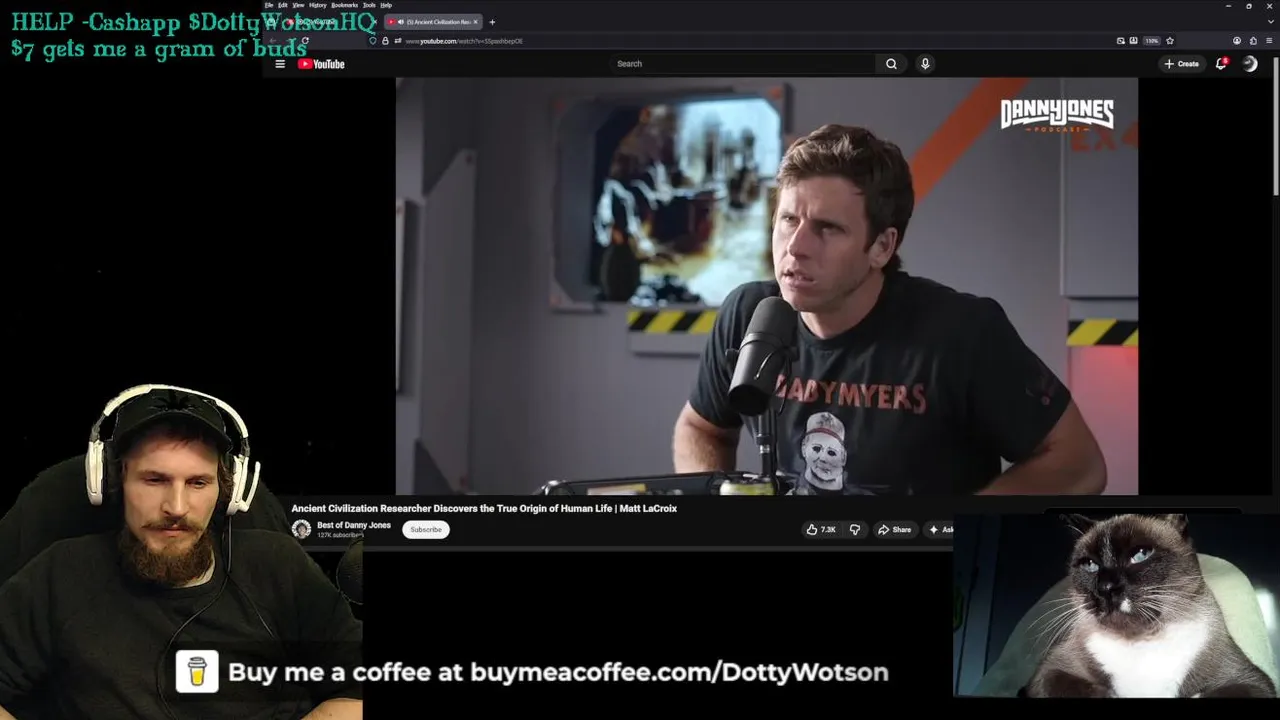The height and width of the screenshot is (720, 1280).
Task: Focus the YouTube search field
Action: point(743,64)
